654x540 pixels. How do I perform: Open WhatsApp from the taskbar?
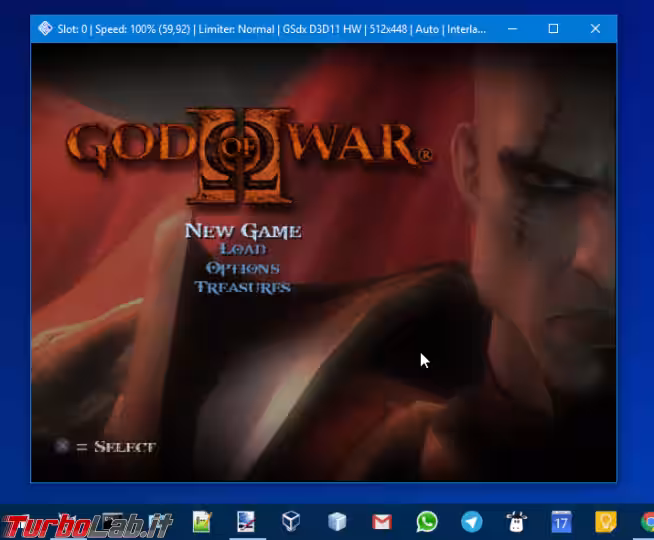[427, 522]
